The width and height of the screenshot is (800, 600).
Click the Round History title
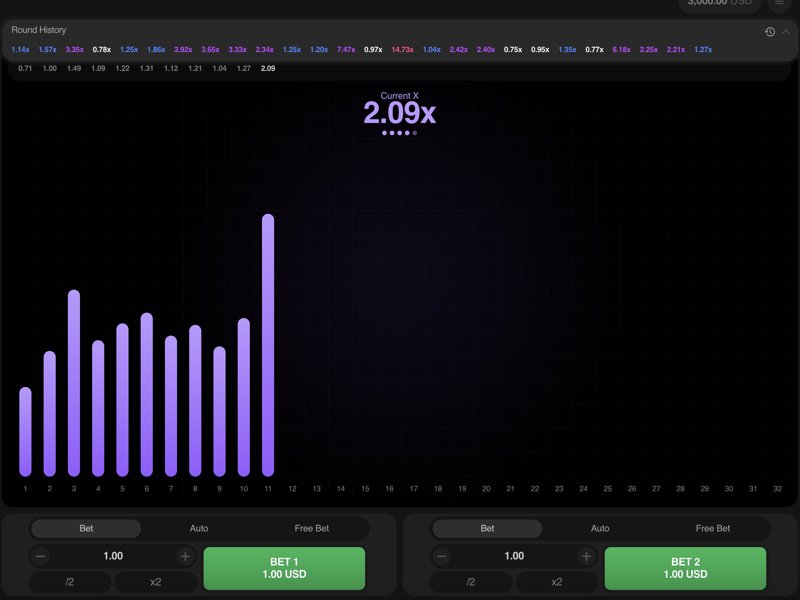(39, 30)
